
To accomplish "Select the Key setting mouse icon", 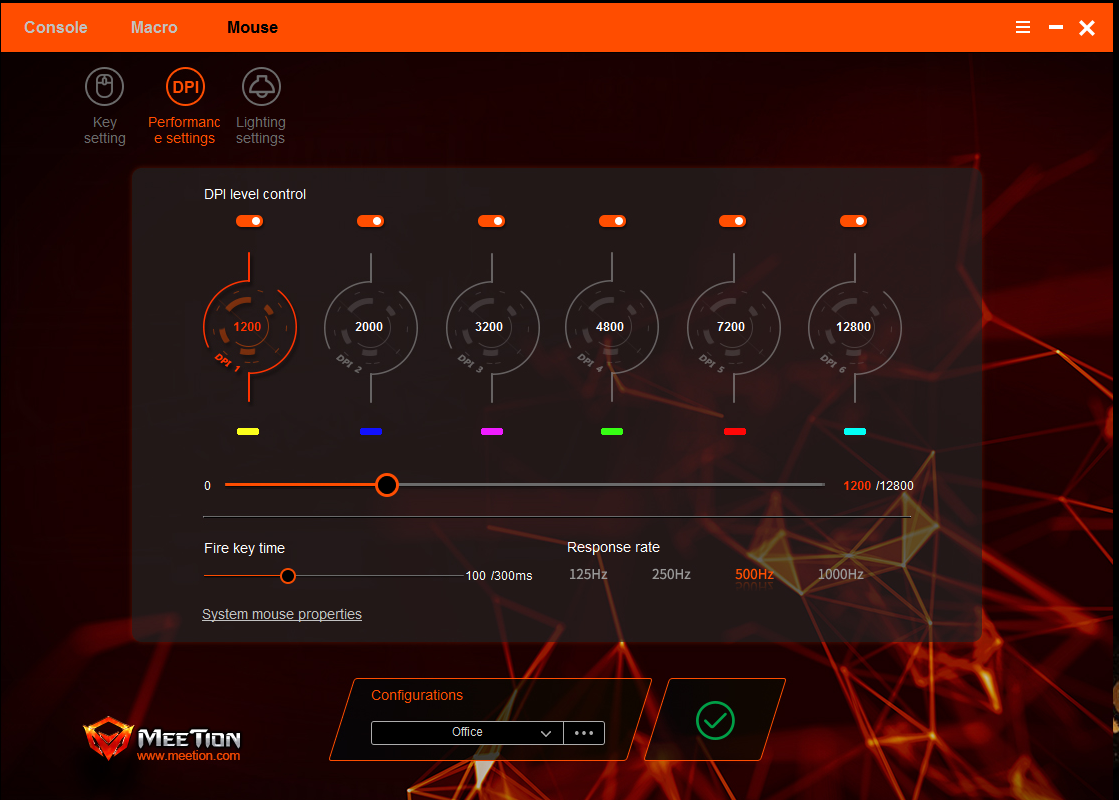I will click(x=104, y=86).
